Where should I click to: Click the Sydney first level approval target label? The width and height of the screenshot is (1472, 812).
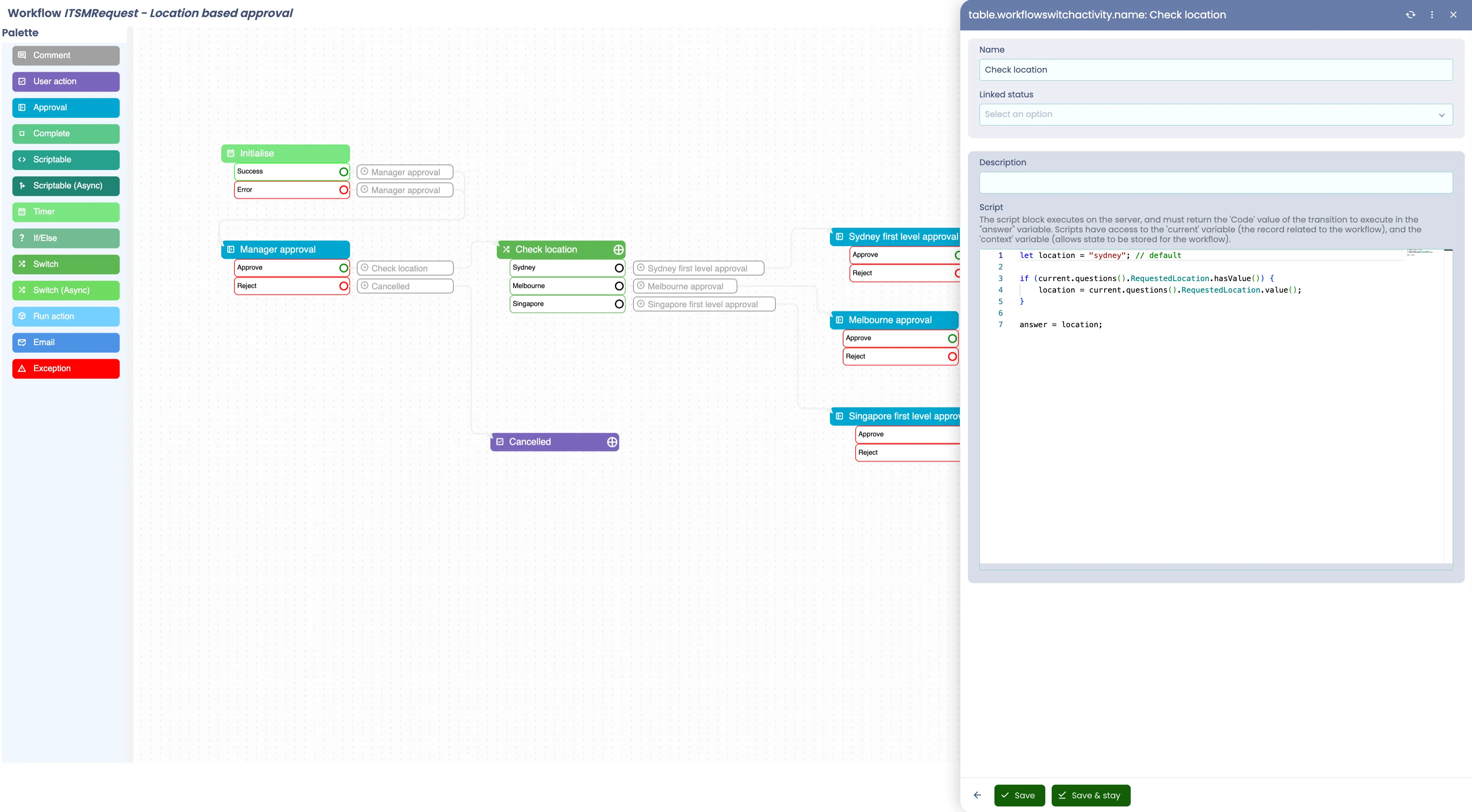click(698, 268)
